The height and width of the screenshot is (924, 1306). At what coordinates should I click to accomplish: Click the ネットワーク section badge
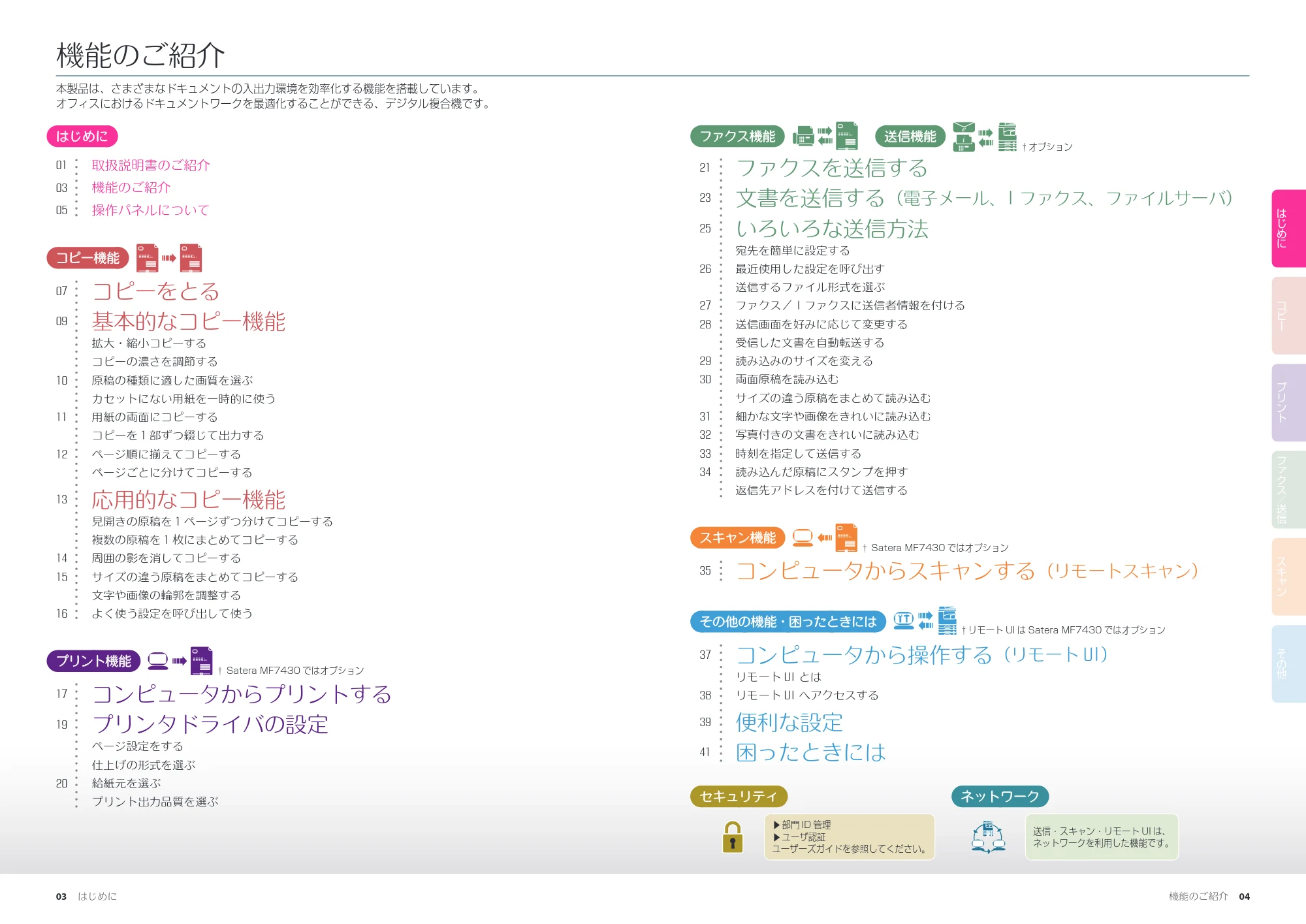point(1000,796)
